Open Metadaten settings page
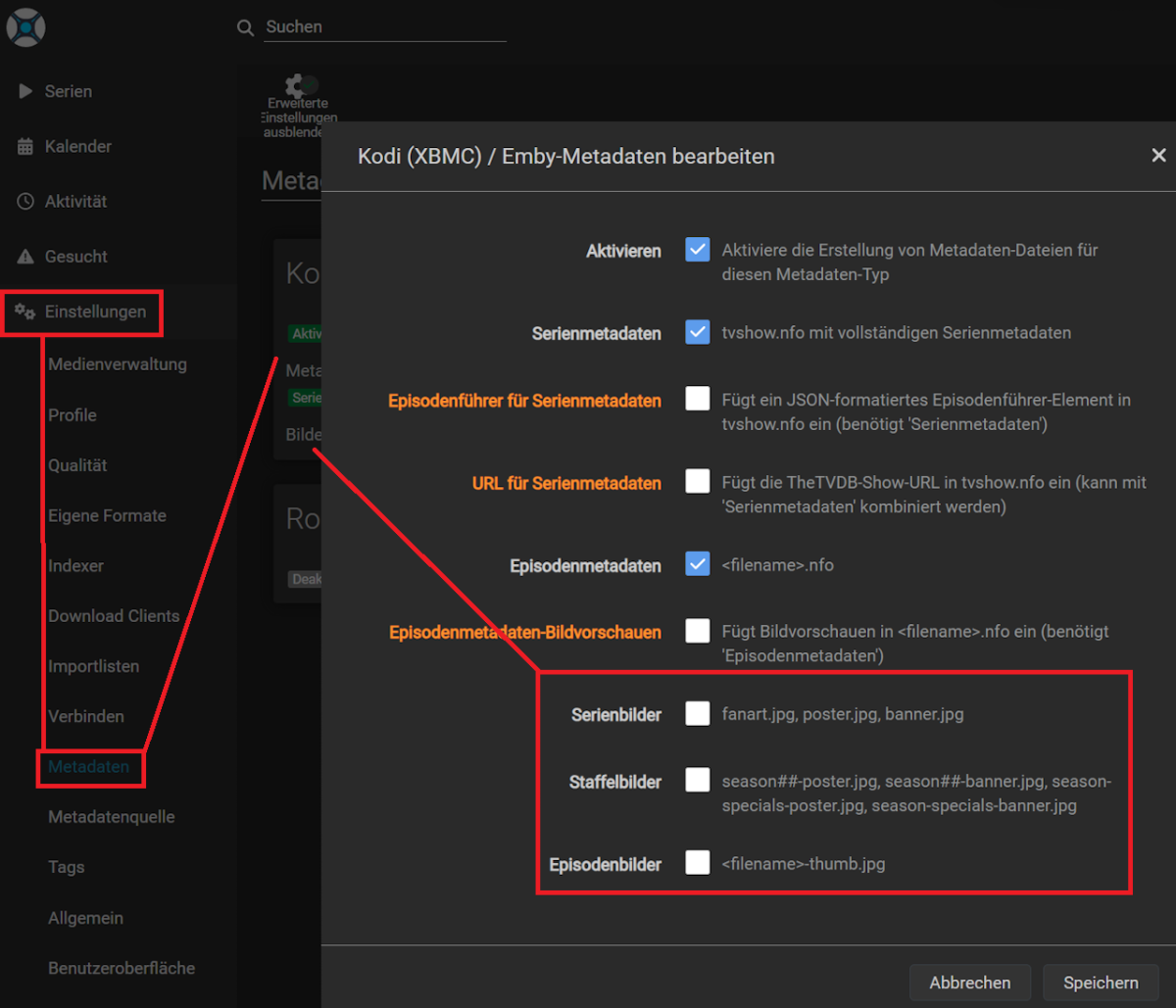The image size is (1176, 1008). coord(88,767)
